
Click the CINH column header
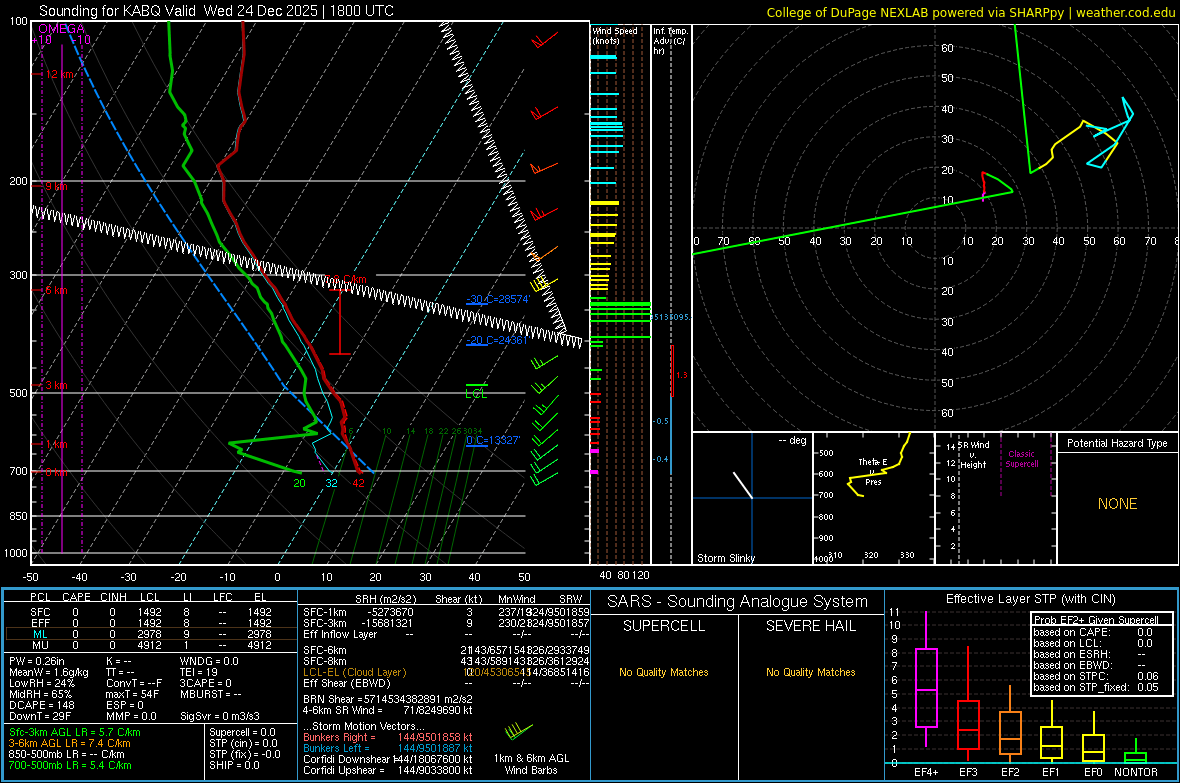pos(114,597)
